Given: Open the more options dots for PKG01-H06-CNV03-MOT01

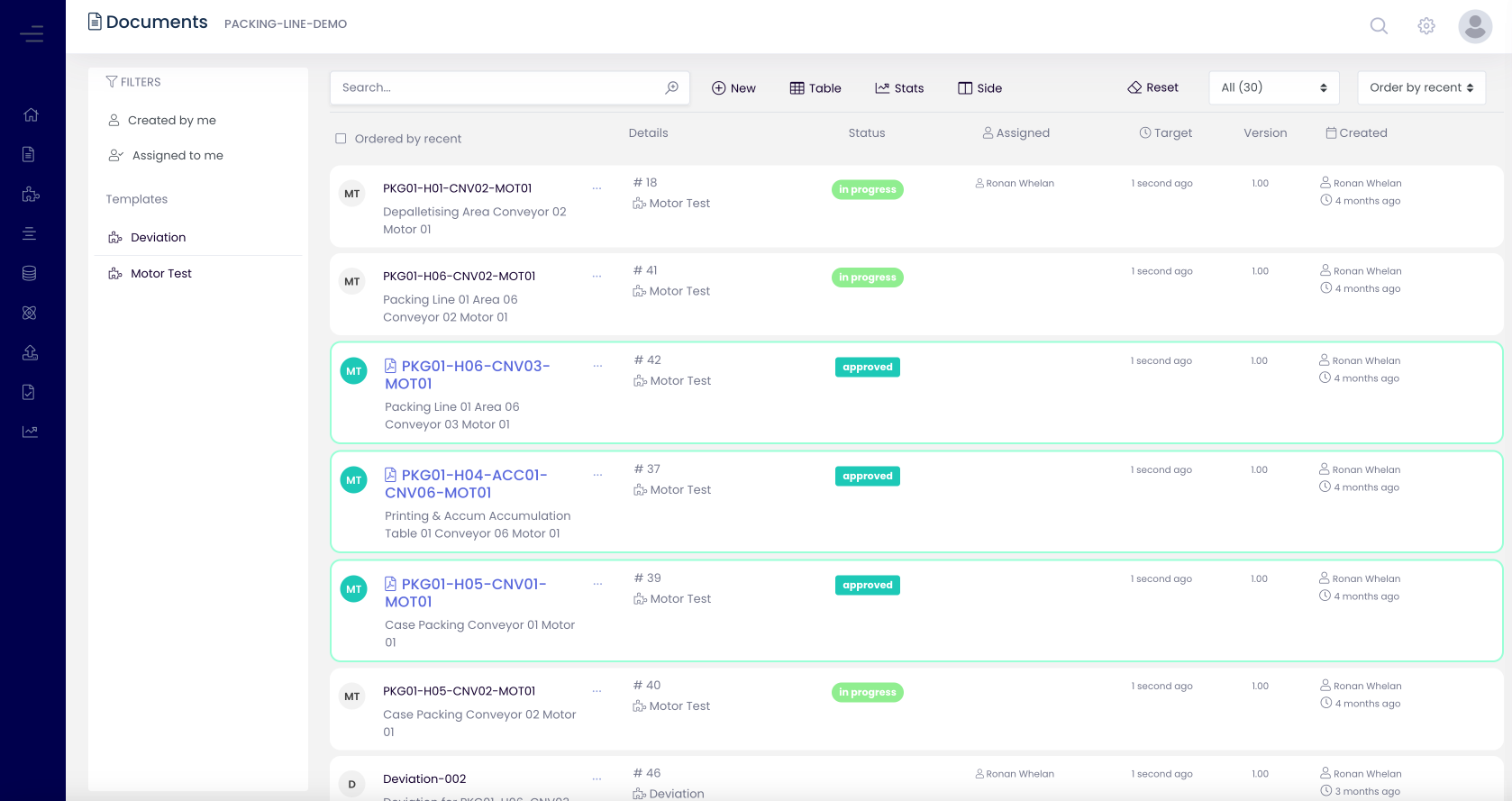Looking at the screenshot, I should click(x=597, y=366).
